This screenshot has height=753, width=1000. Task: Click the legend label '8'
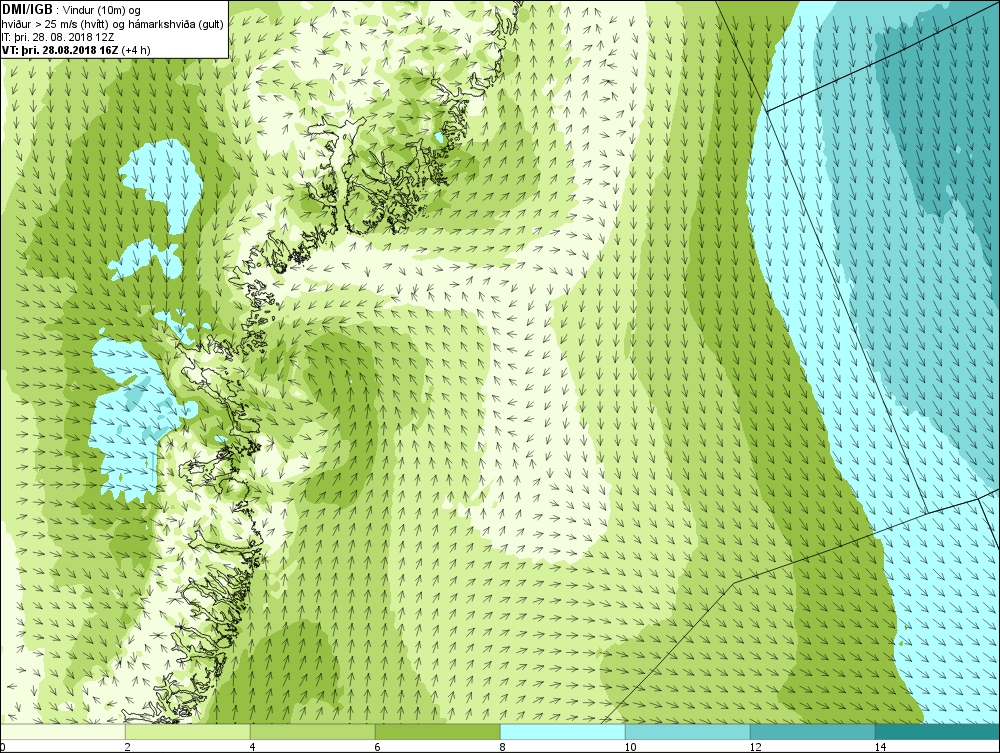(x=503, y=747)
